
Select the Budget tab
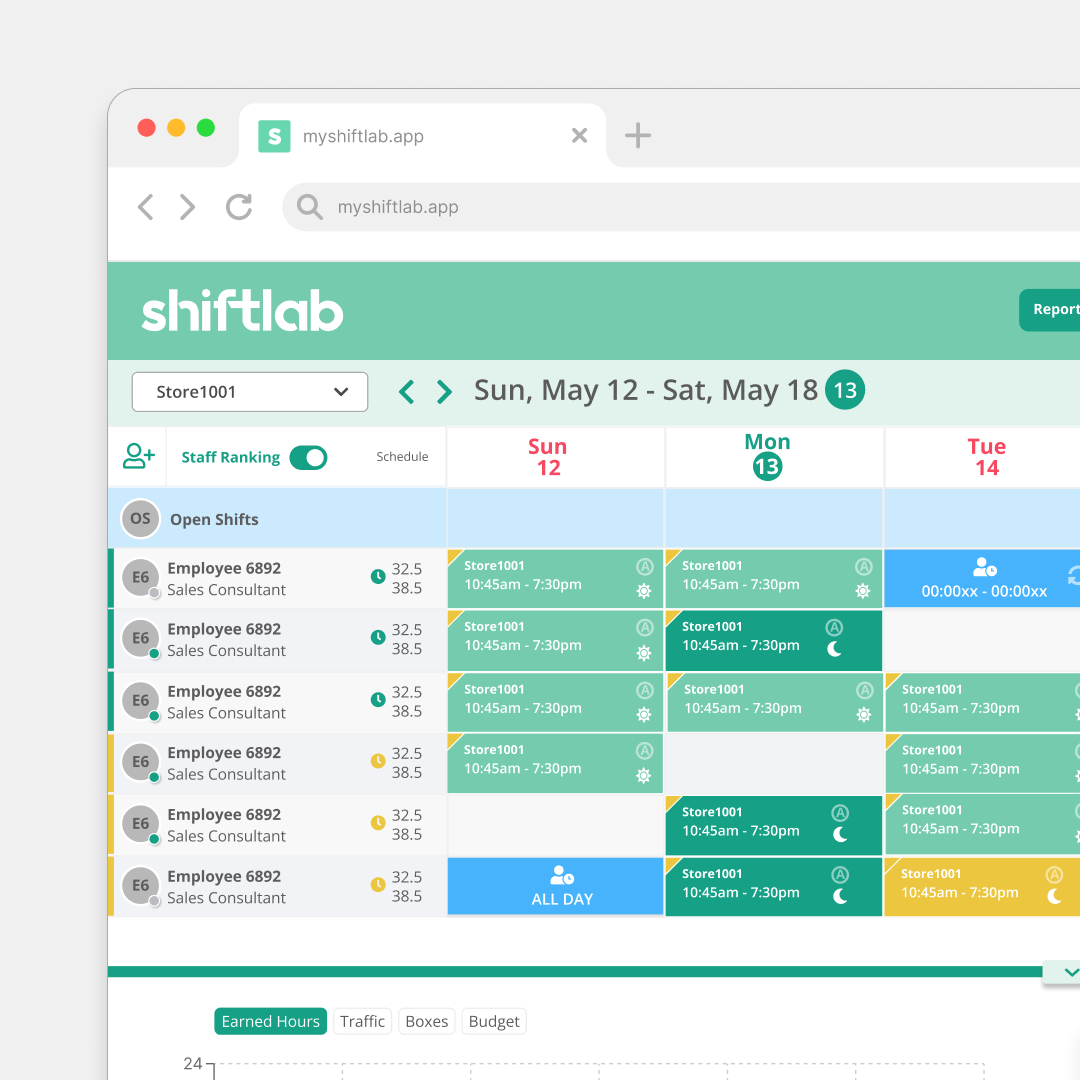tap(494, 1021)
